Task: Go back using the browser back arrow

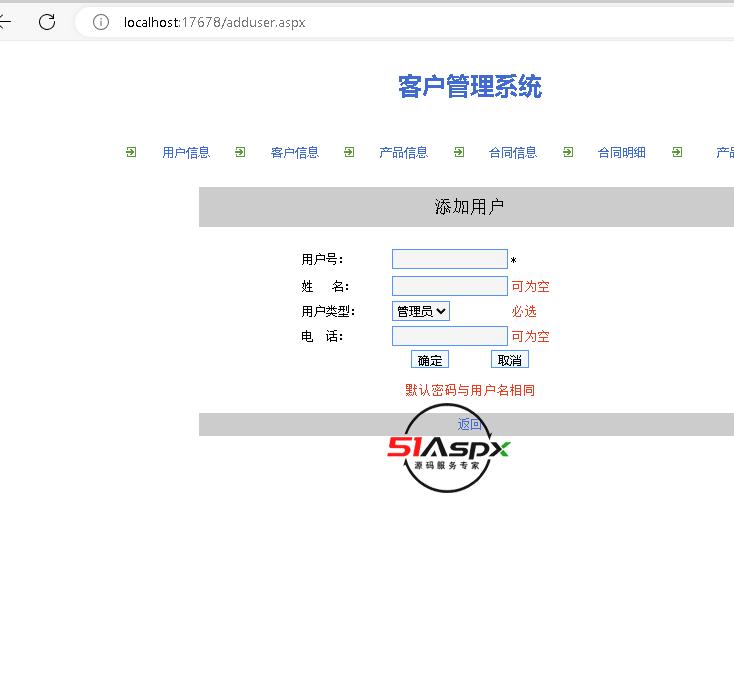Action: (x=5, y=22)
